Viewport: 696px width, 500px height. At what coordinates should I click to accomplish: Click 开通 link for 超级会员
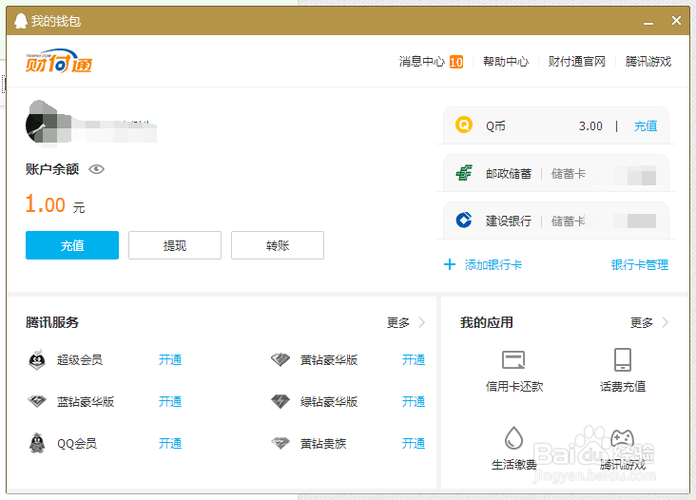click(170, 360)
